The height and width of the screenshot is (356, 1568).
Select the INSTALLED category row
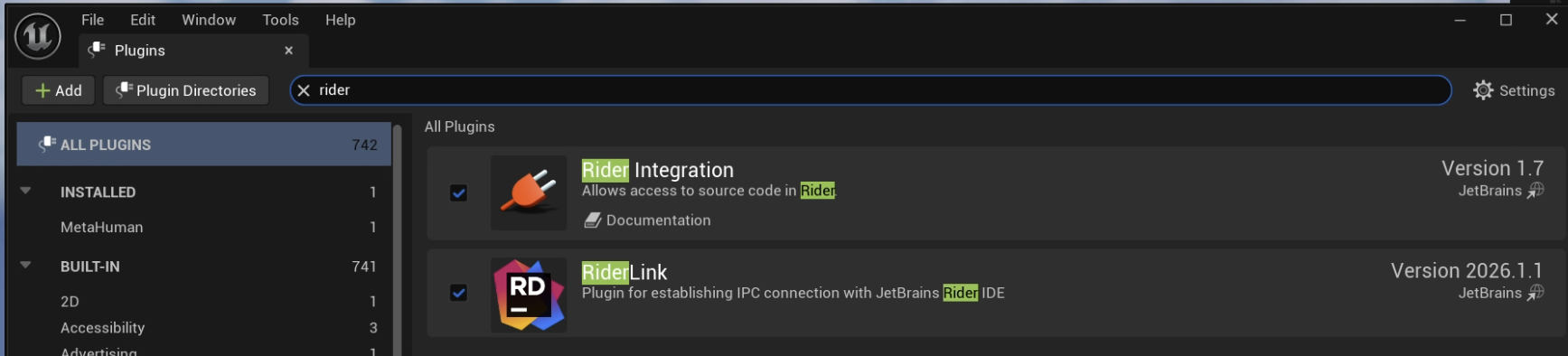coord(204,192)
